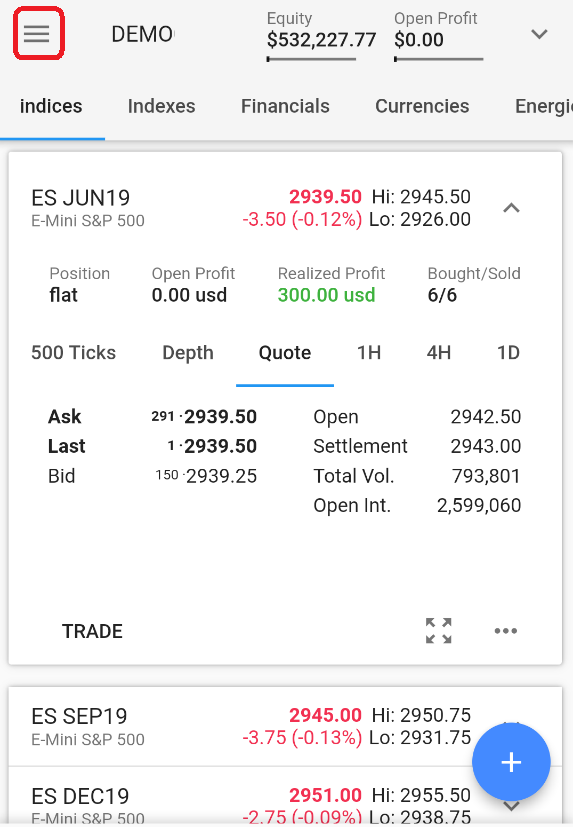
Task: Select the 4H chart interval
Action: tap(438, 352)
